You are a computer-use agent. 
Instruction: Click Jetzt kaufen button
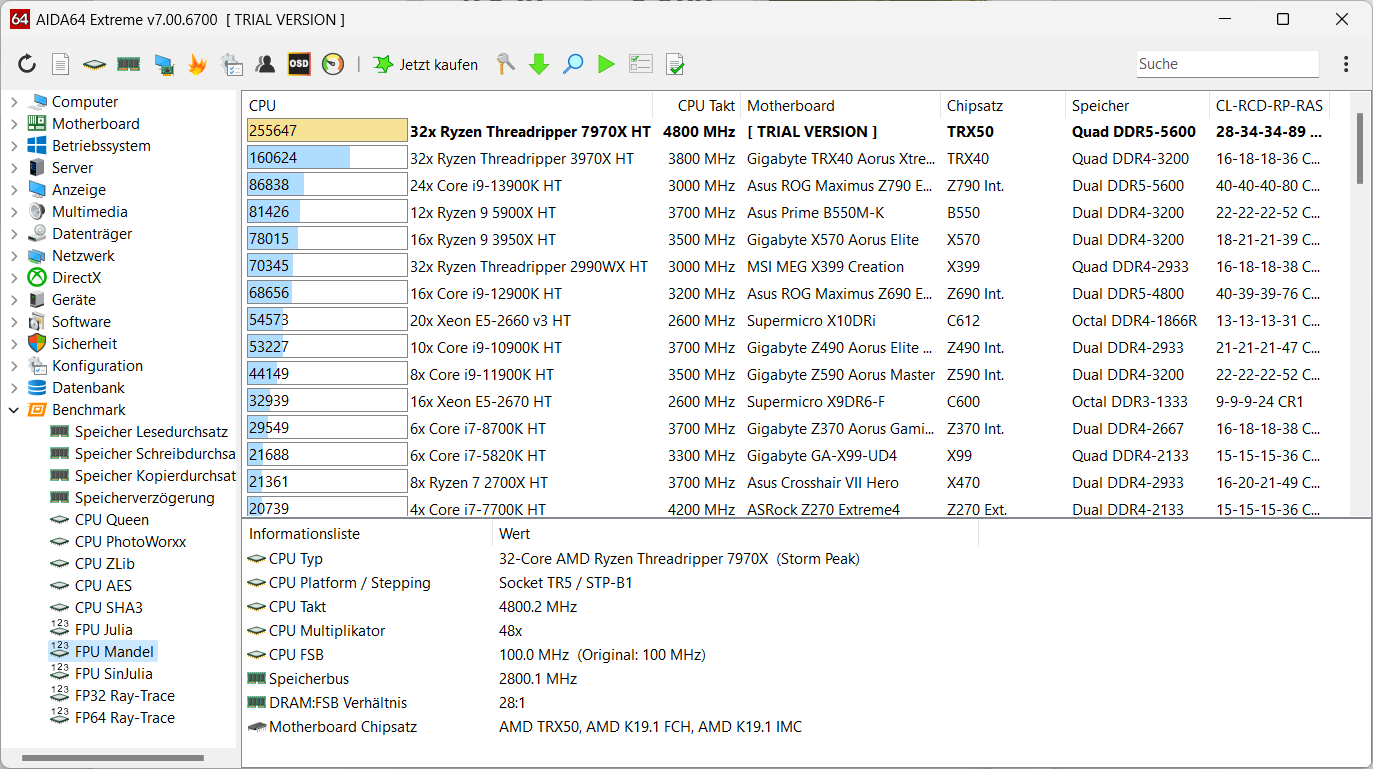[x=425, y=64]
